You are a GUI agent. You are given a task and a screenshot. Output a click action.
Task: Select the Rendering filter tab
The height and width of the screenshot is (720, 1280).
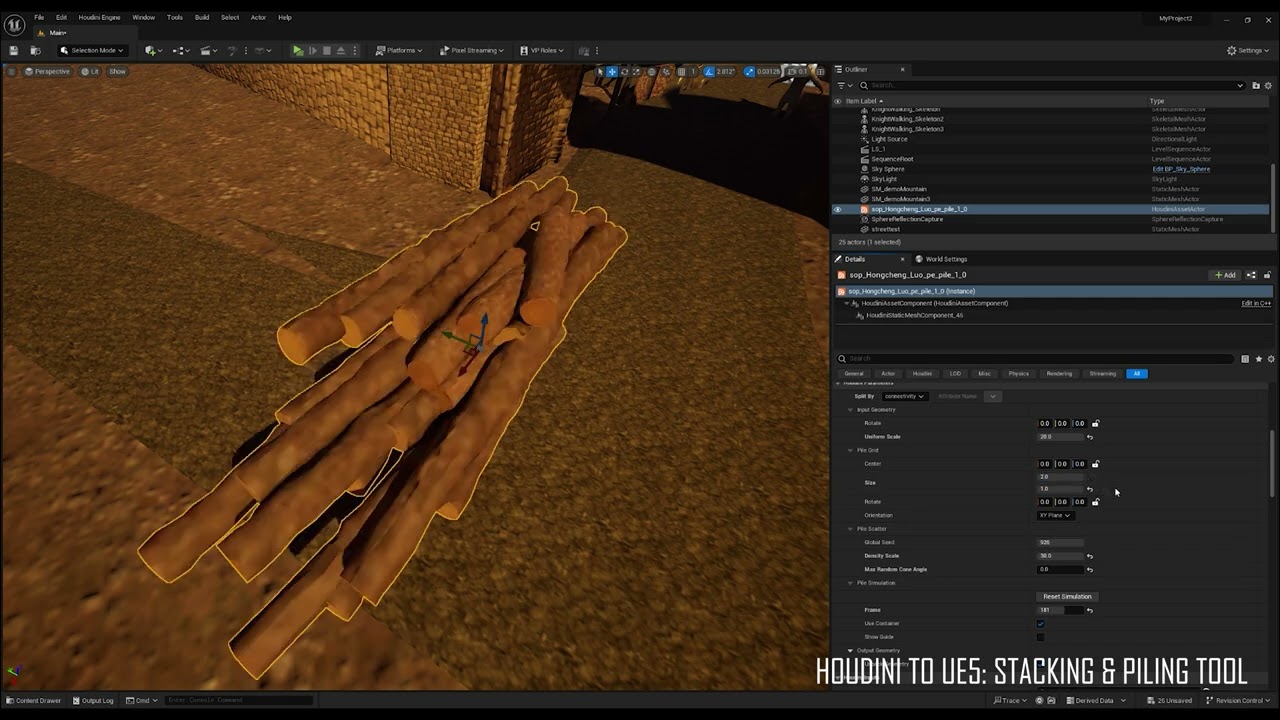(1059, 374)
